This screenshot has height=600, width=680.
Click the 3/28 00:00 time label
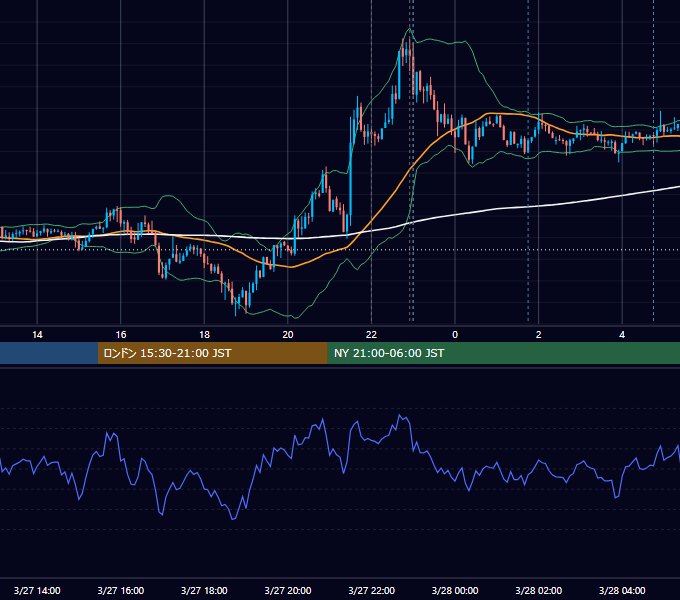point(455,590)
